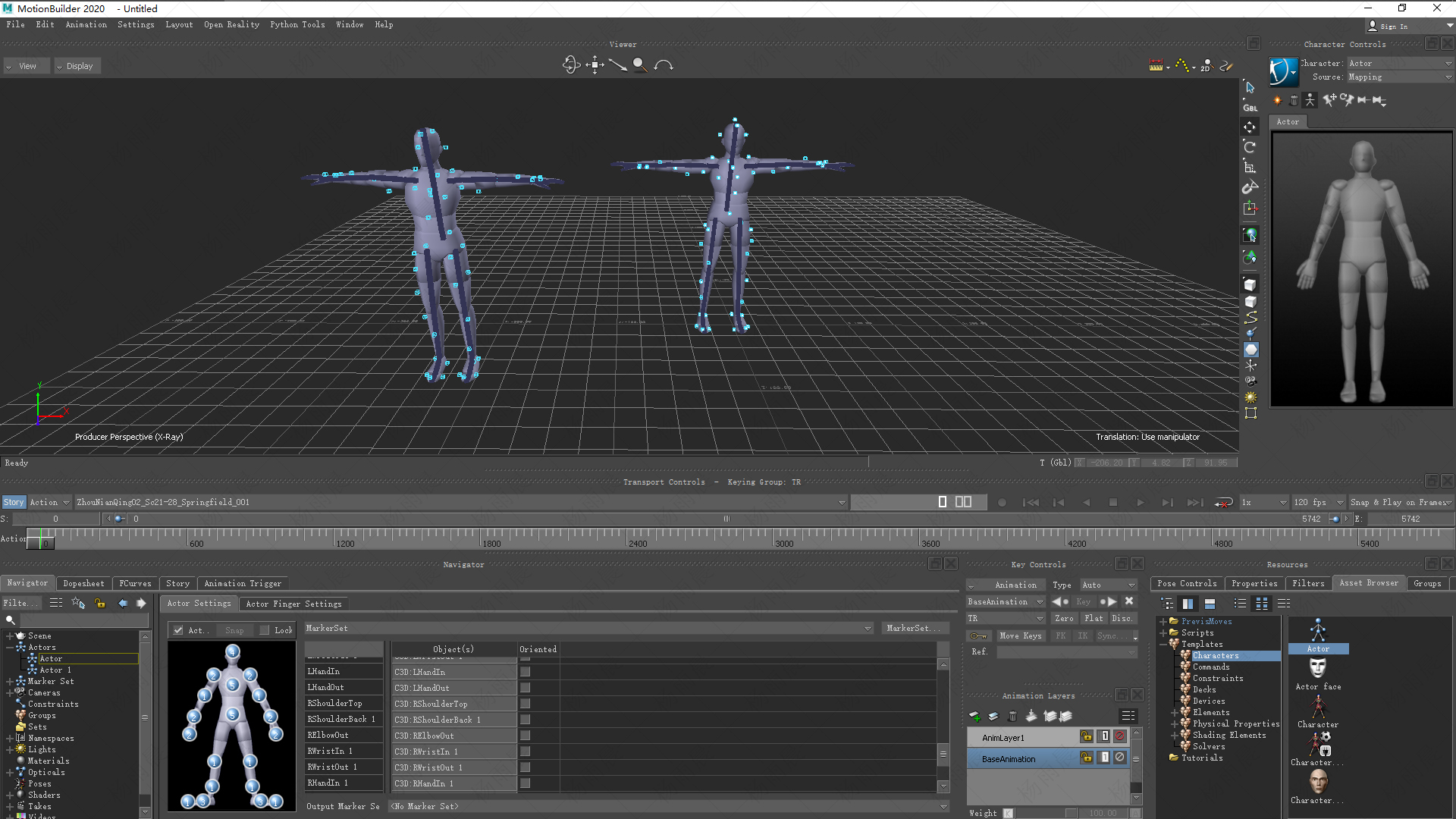Click the skeleton icon in Character Controls

point(1310,100)
